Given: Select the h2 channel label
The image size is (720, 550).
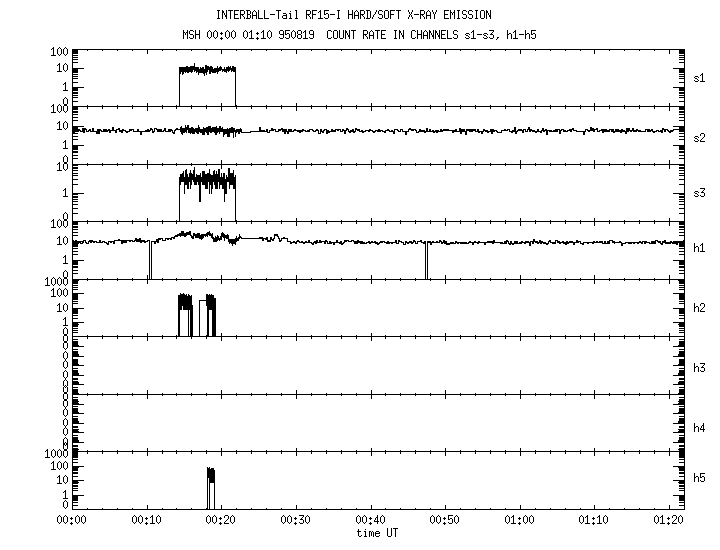Looking at the screenshot, I should point(700,308).
